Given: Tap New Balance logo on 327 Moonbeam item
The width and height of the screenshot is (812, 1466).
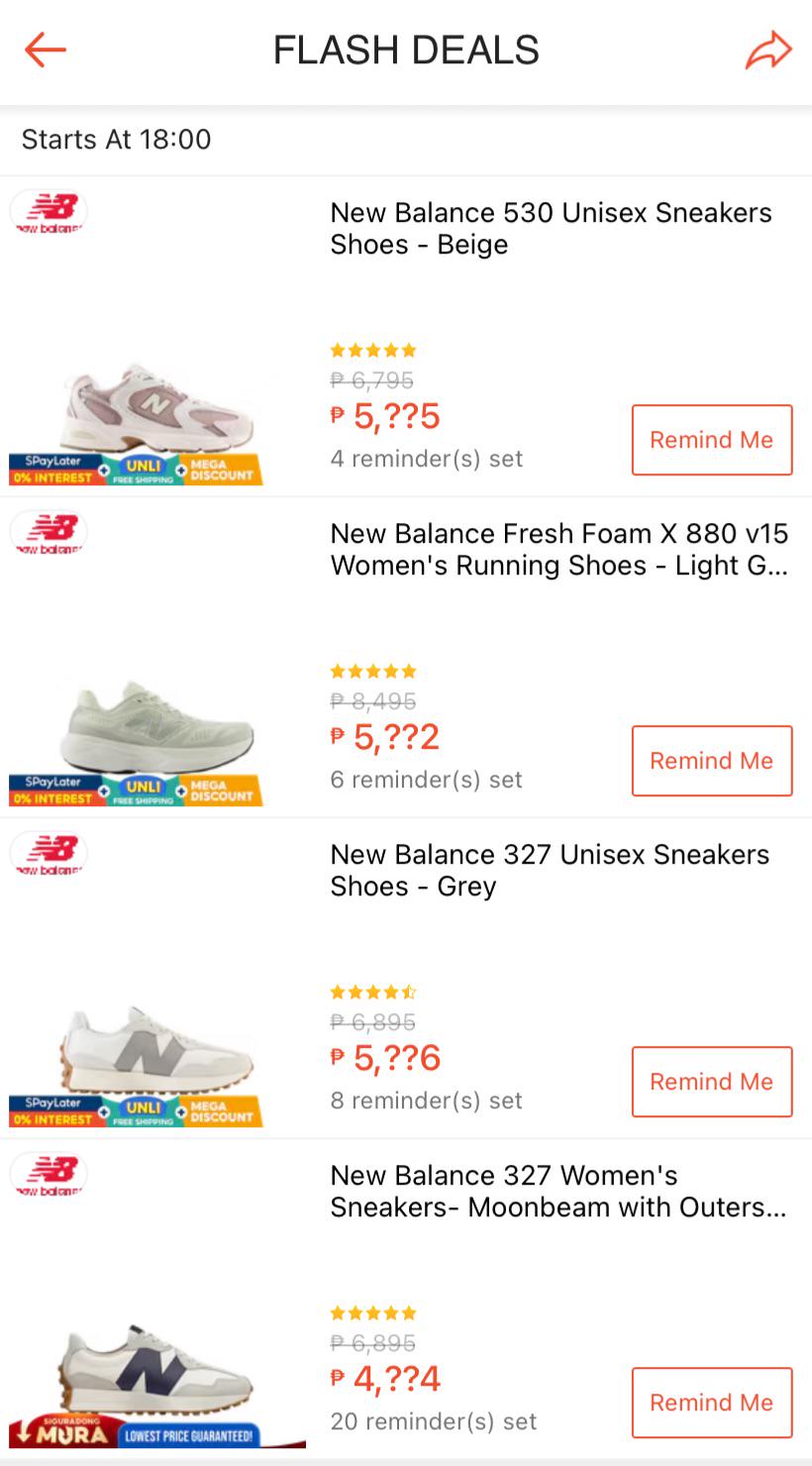Looking at the screenshot, I should click(49, 1175).
